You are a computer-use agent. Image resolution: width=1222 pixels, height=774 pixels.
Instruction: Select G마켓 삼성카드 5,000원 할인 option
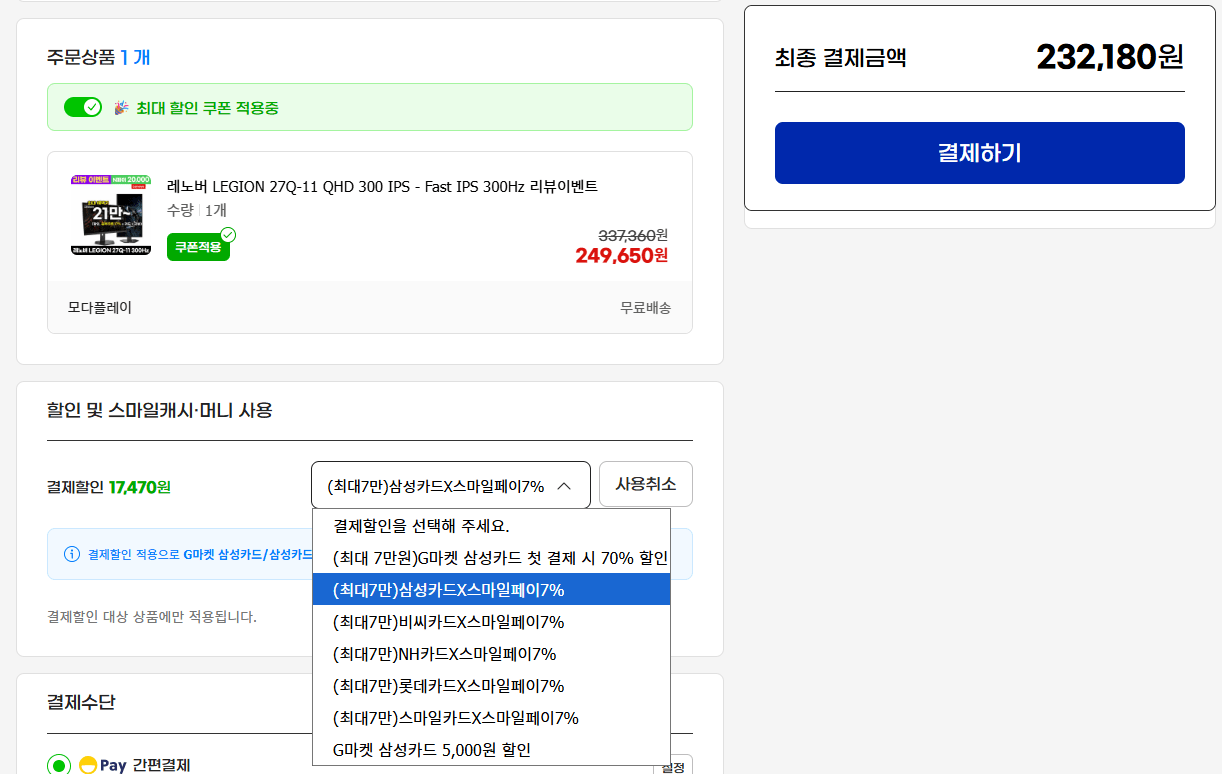click(491, 750)
